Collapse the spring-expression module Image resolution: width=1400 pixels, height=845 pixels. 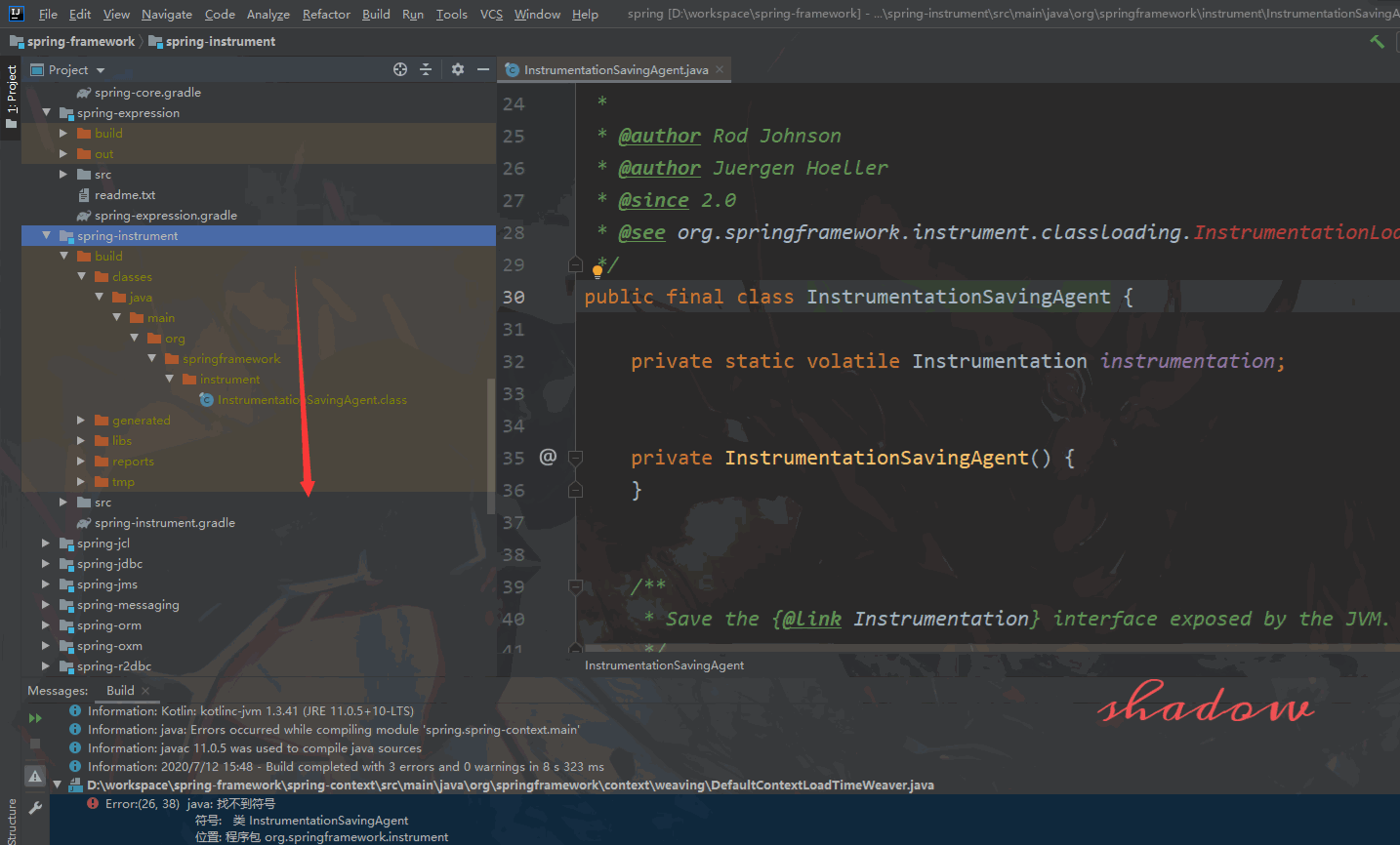pos(46,113)
